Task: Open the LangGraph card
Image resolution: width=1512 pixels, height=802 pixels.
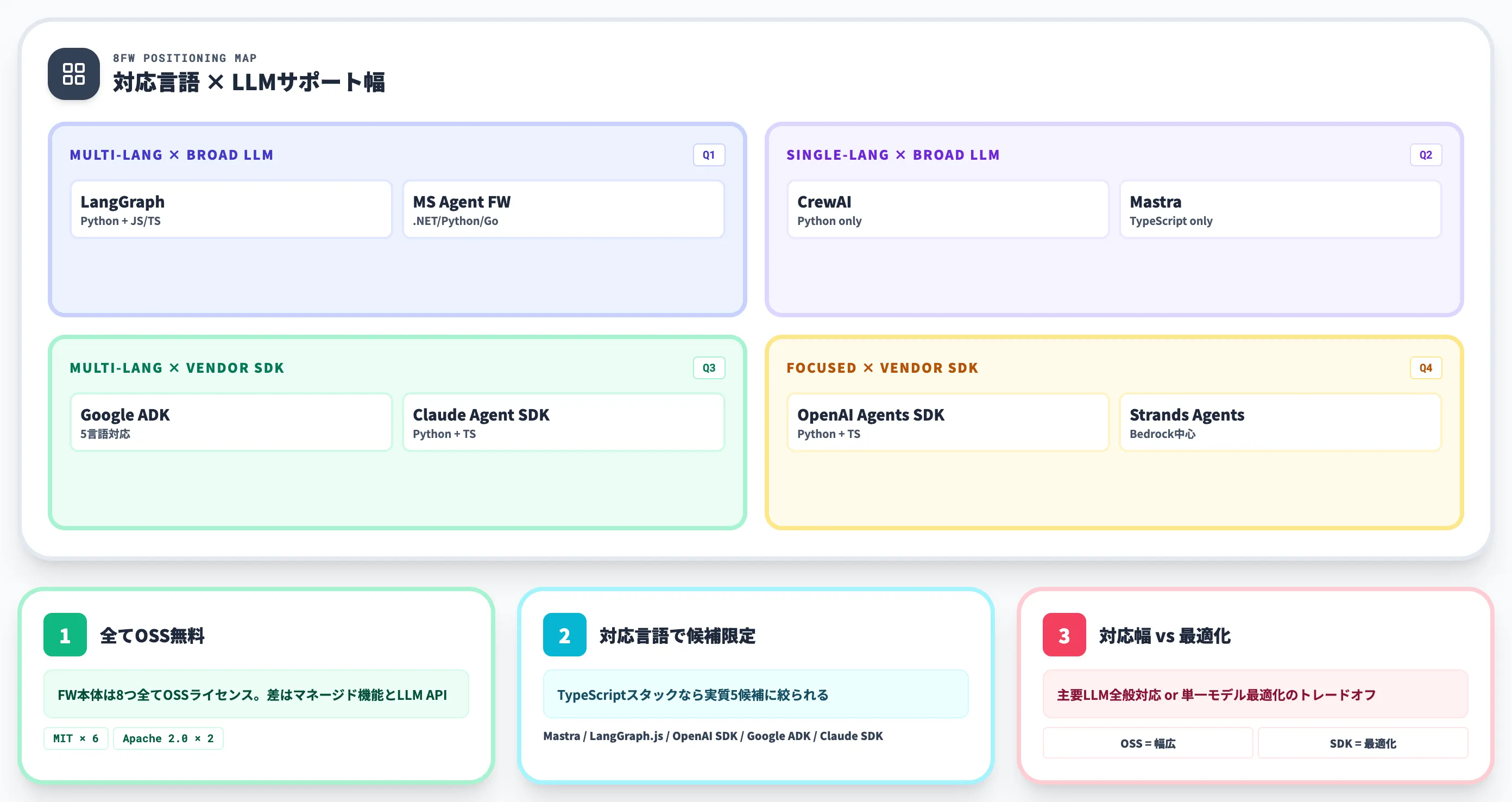Action: point(231,210)
